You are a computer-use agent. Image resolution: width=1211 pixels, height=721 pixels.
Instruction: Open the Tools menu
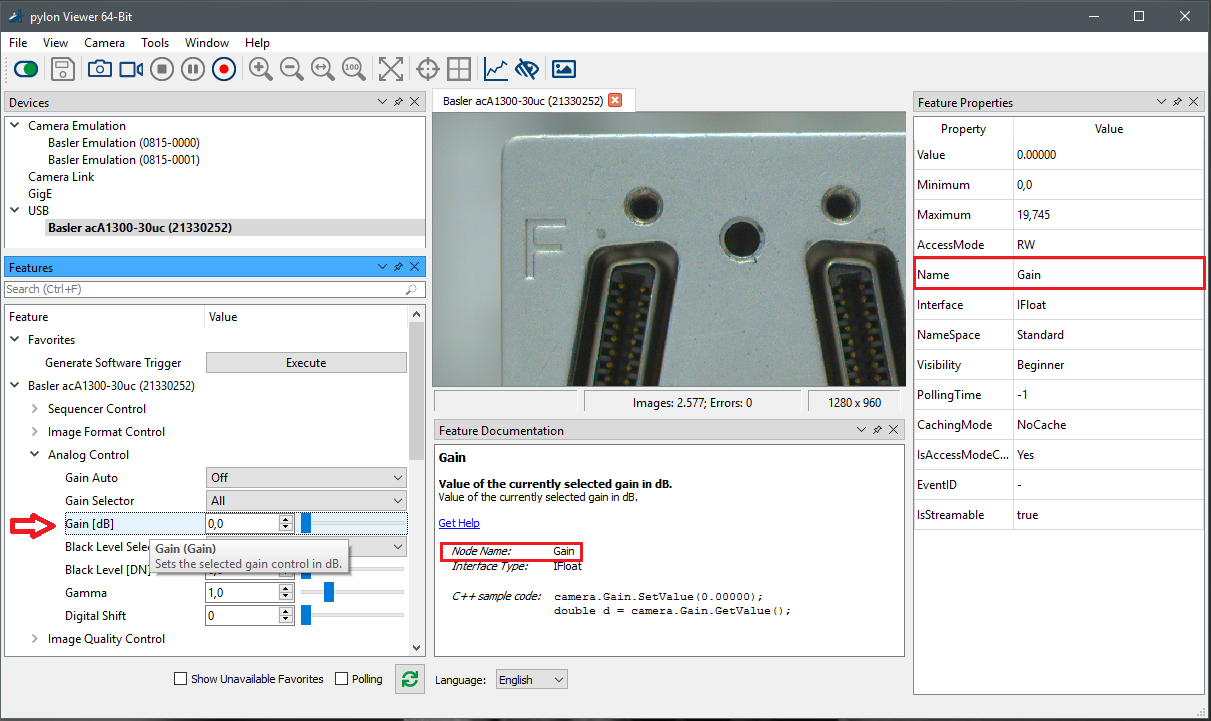(155, 43)
